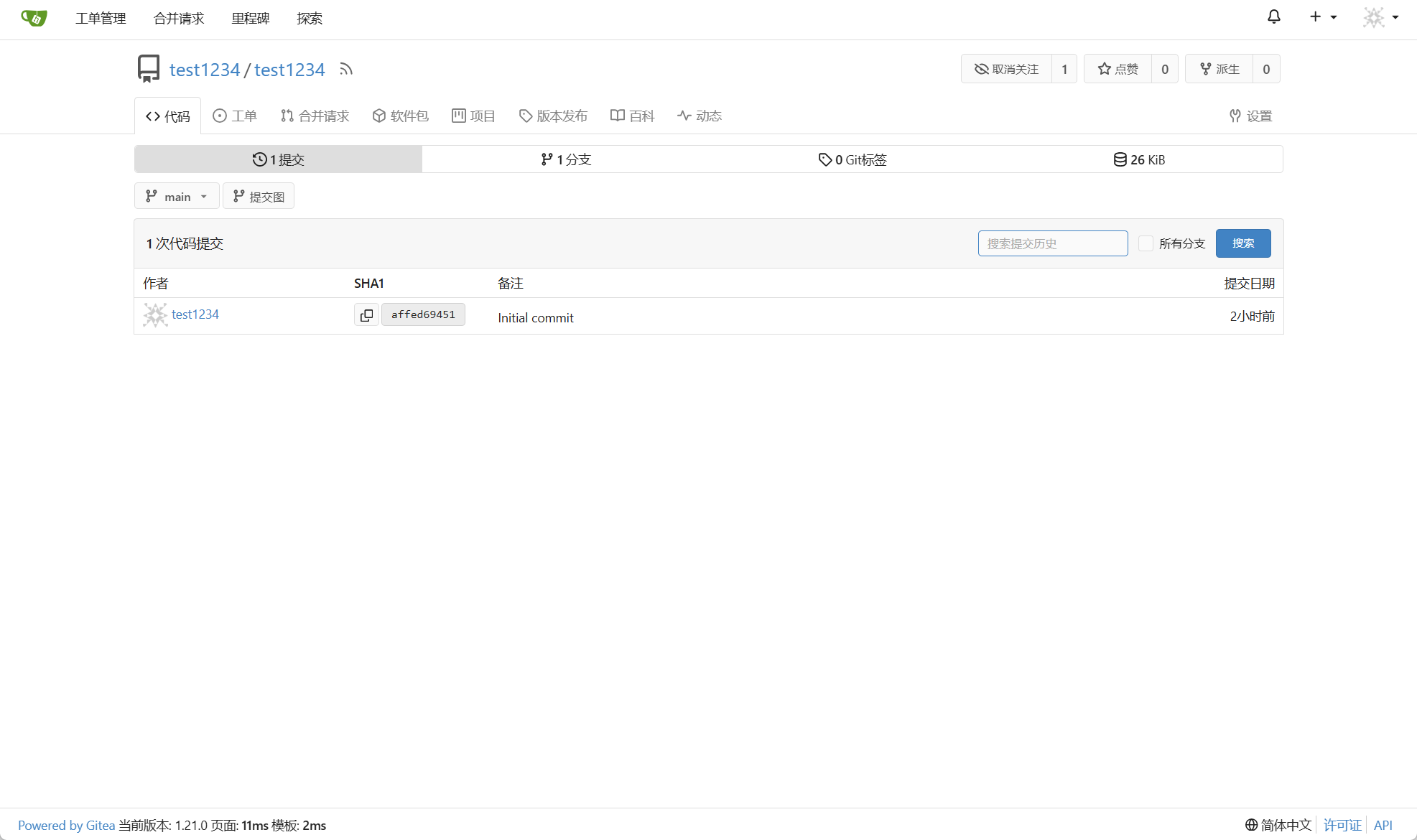This screenshot has height=840, width=1417.
Task: Switch to the 工单 tab
Action: tap(235, 116)
